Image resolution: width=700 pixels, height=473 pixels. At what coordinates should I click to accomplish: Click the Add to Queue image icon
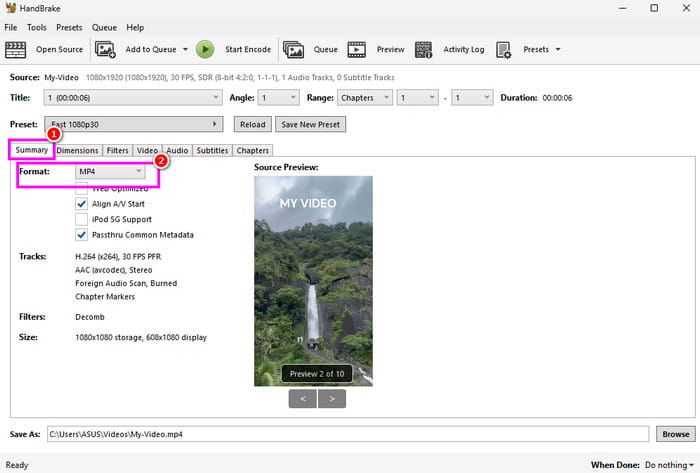pos(105,50)
